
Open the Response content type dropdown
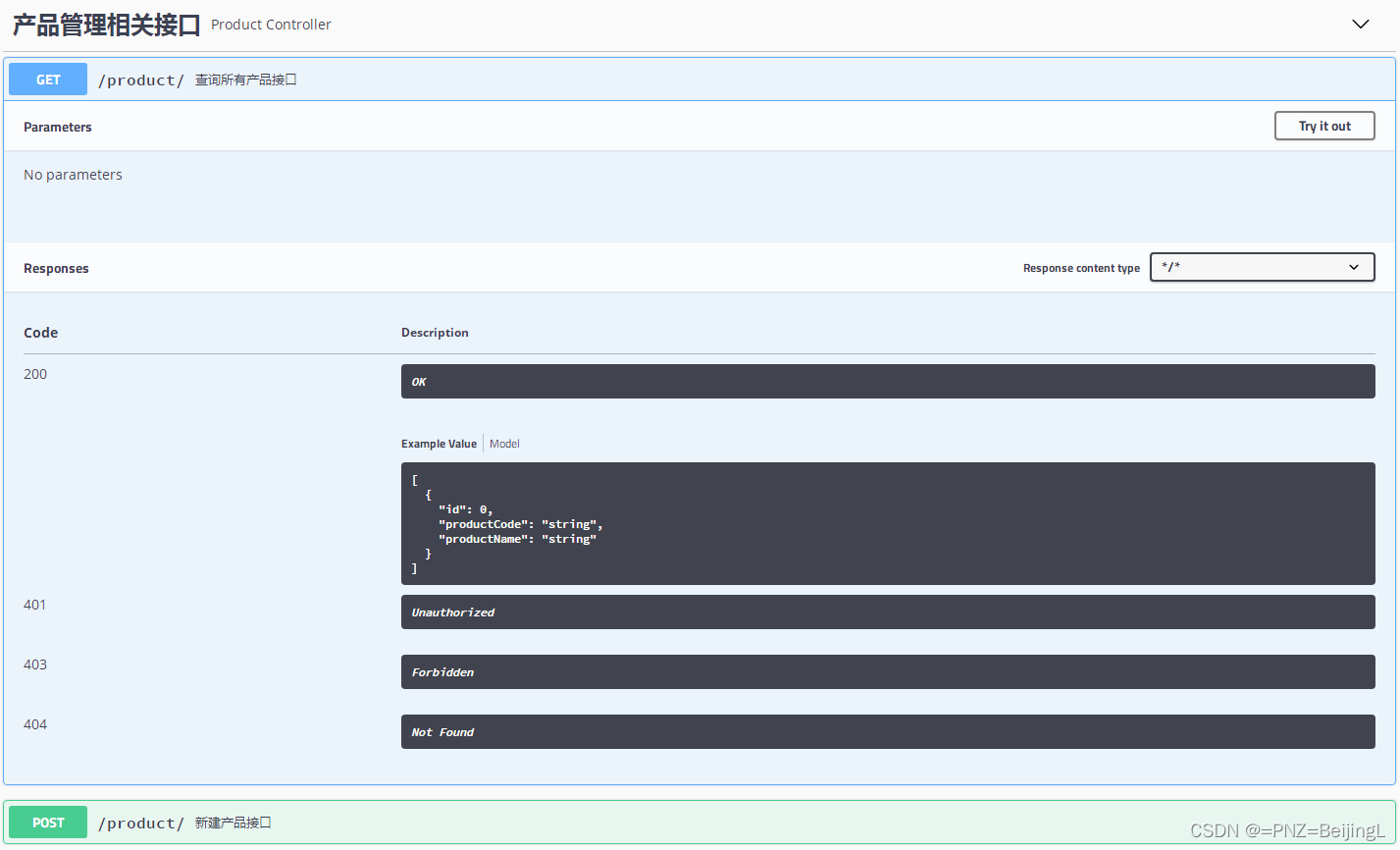click(x=1262, y=267)
